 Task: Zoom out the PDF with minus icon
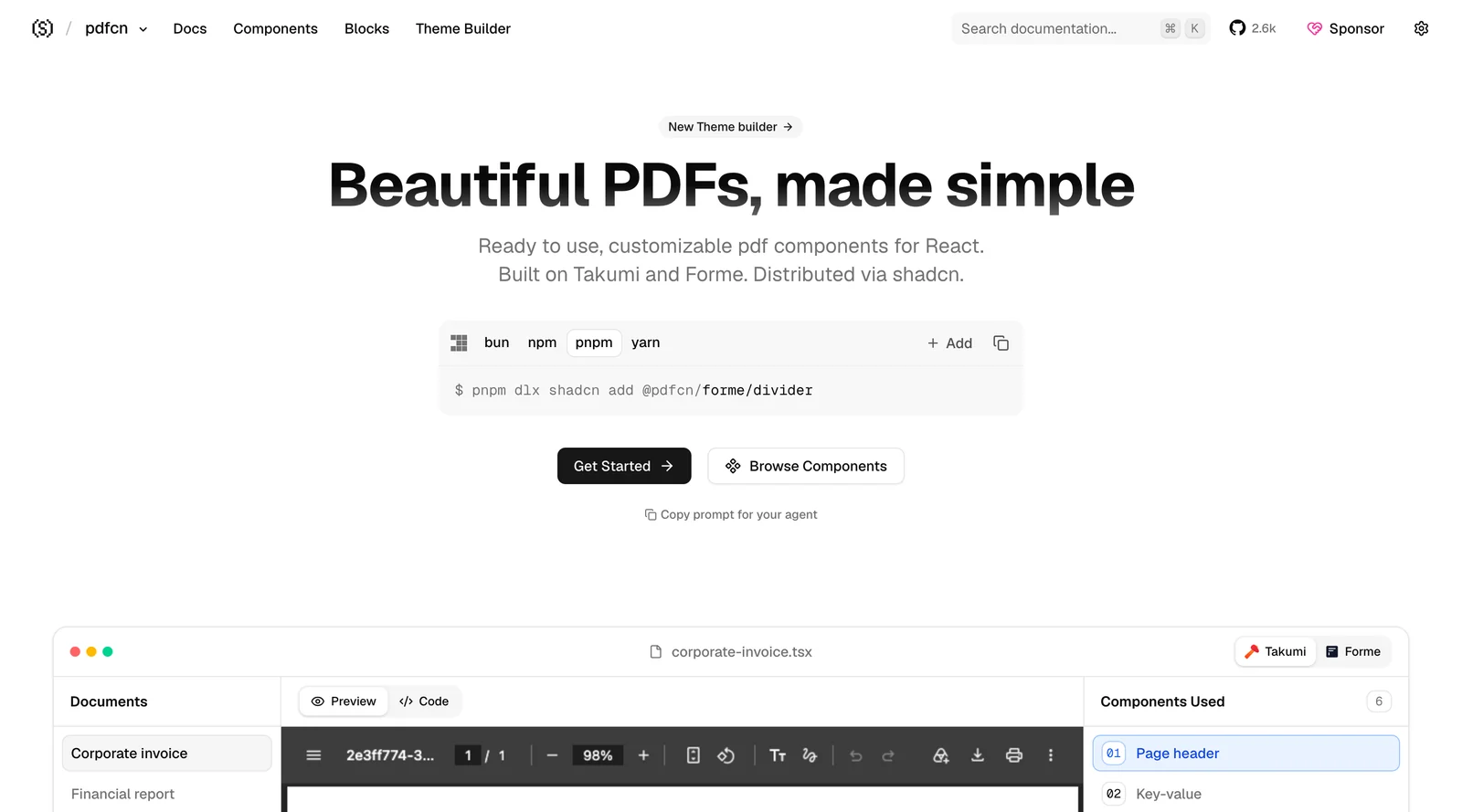pos(552,755)
